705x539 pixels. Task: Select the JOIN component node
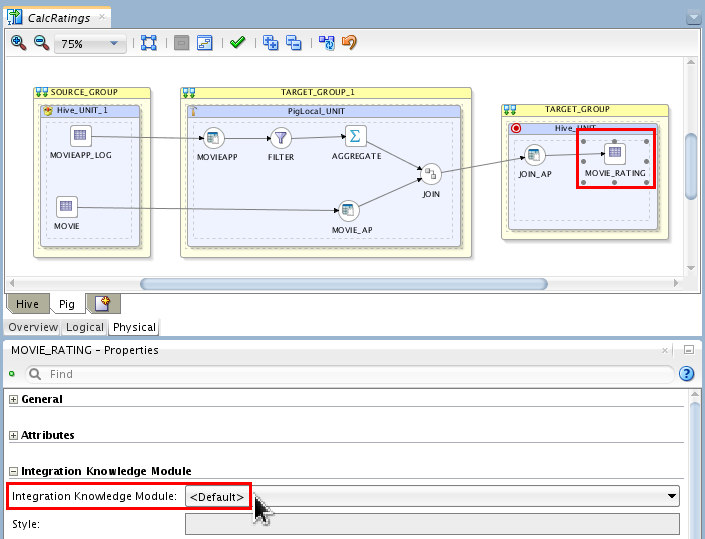(x=431, y=174)
